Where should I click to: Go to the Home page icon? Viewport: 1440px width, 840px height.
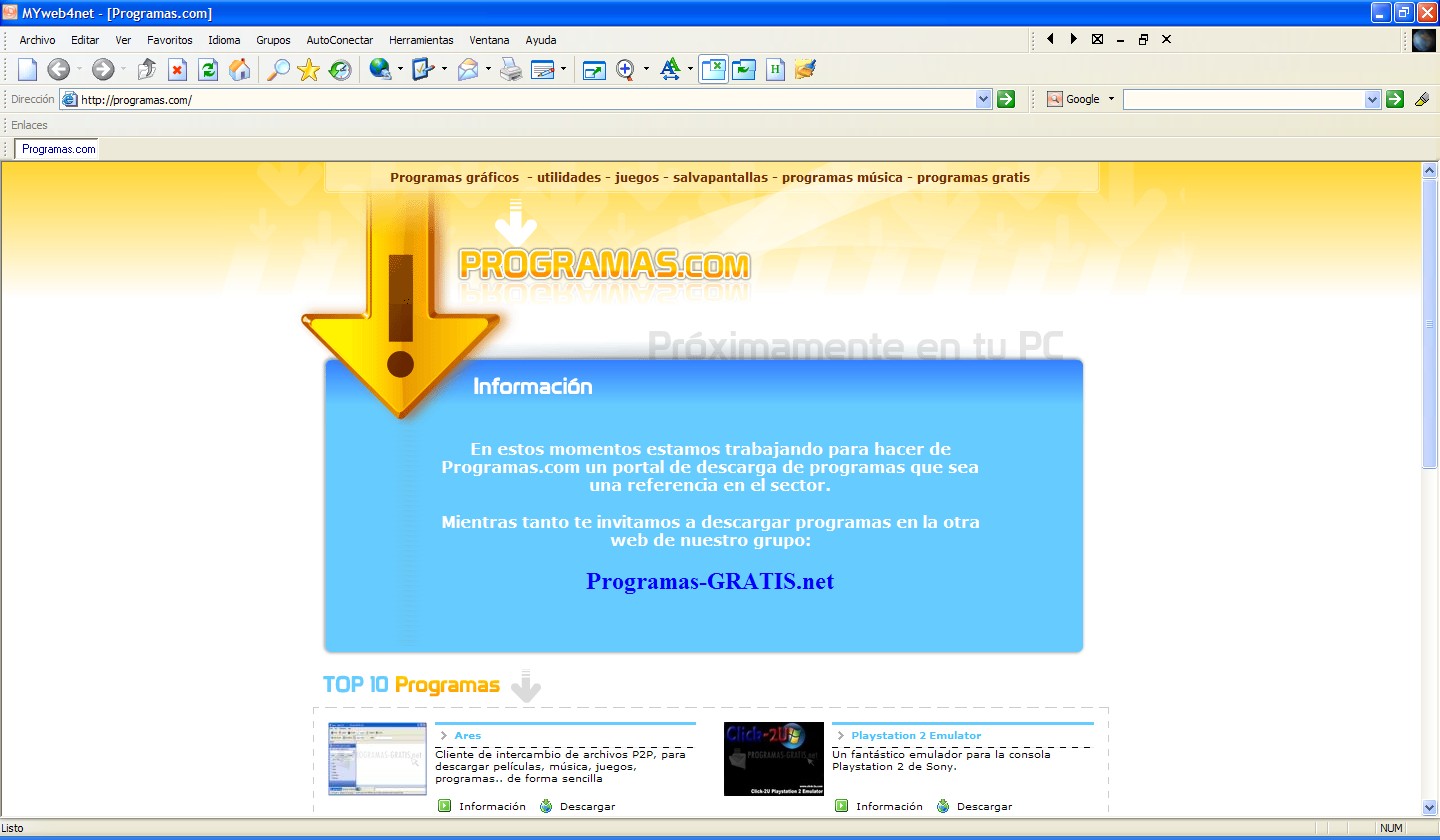[239, 70]
